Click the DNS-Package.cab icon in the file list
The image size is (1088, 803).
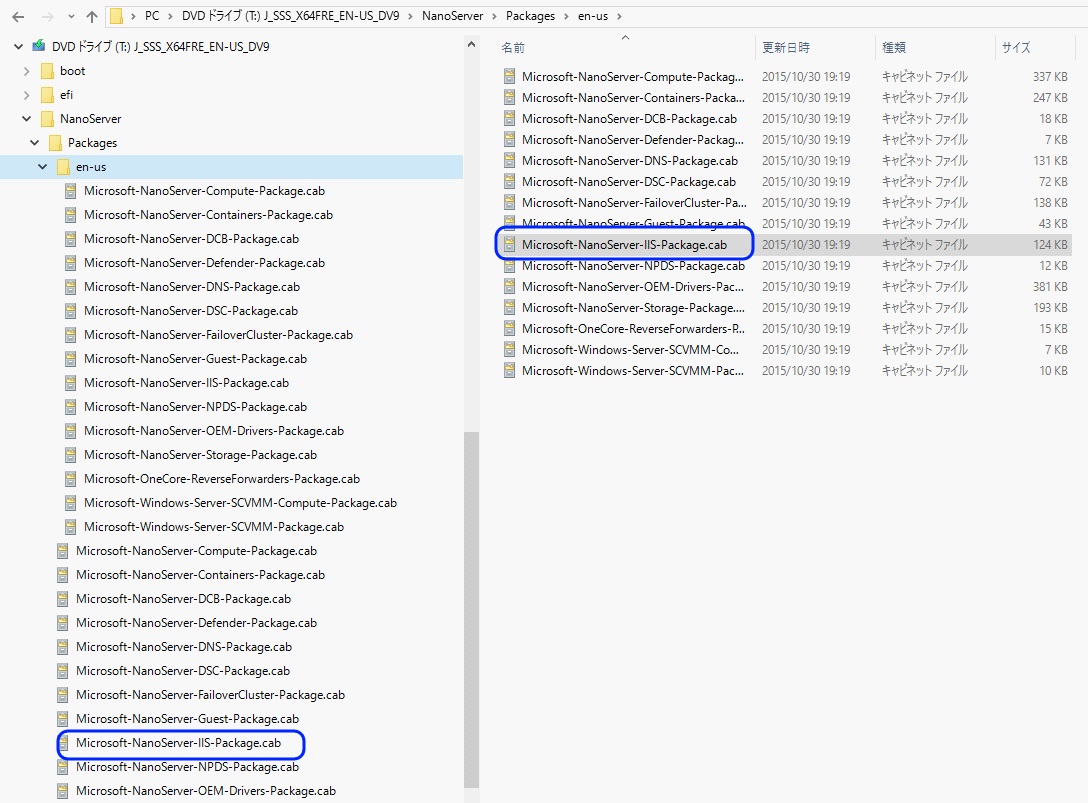coord(509,160)
